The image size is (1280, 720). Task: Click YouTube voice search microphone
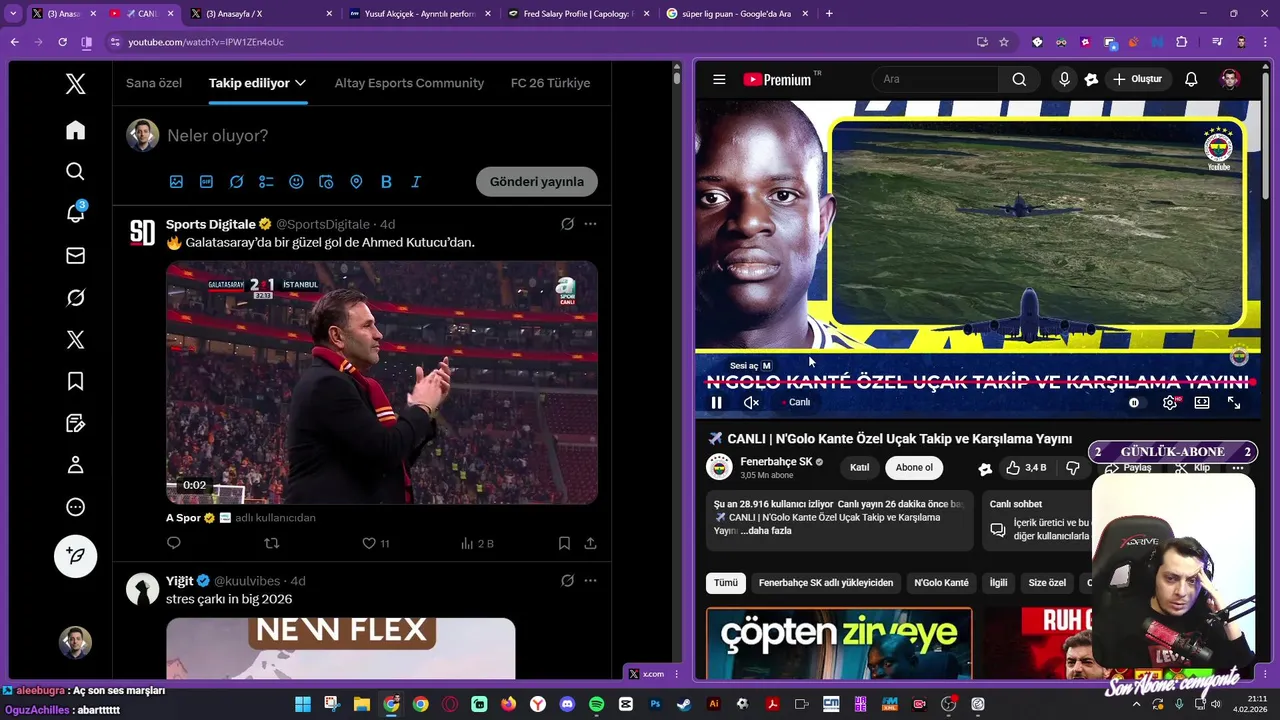1064,79
